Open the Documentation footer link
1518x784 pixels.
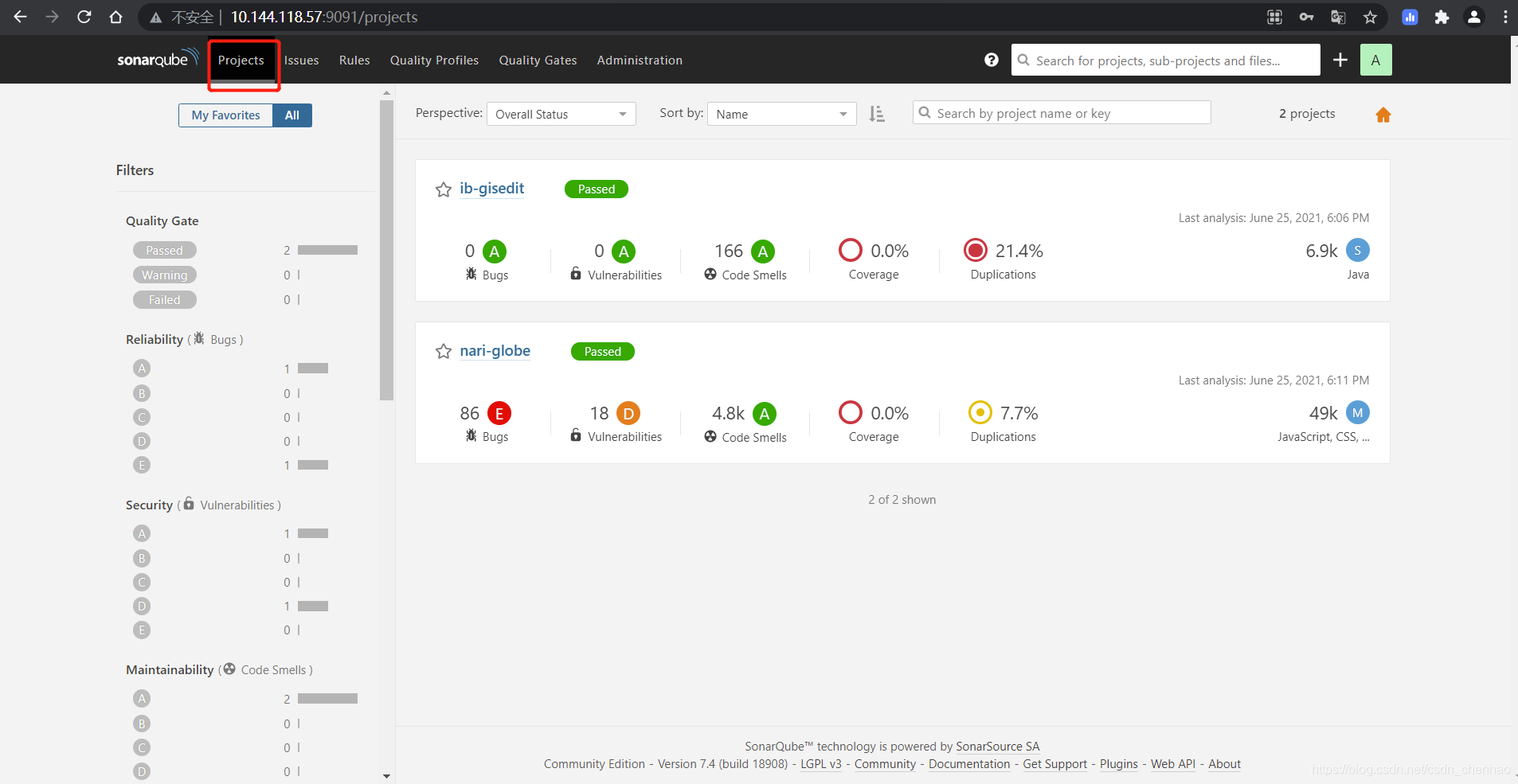pos(969,763)
